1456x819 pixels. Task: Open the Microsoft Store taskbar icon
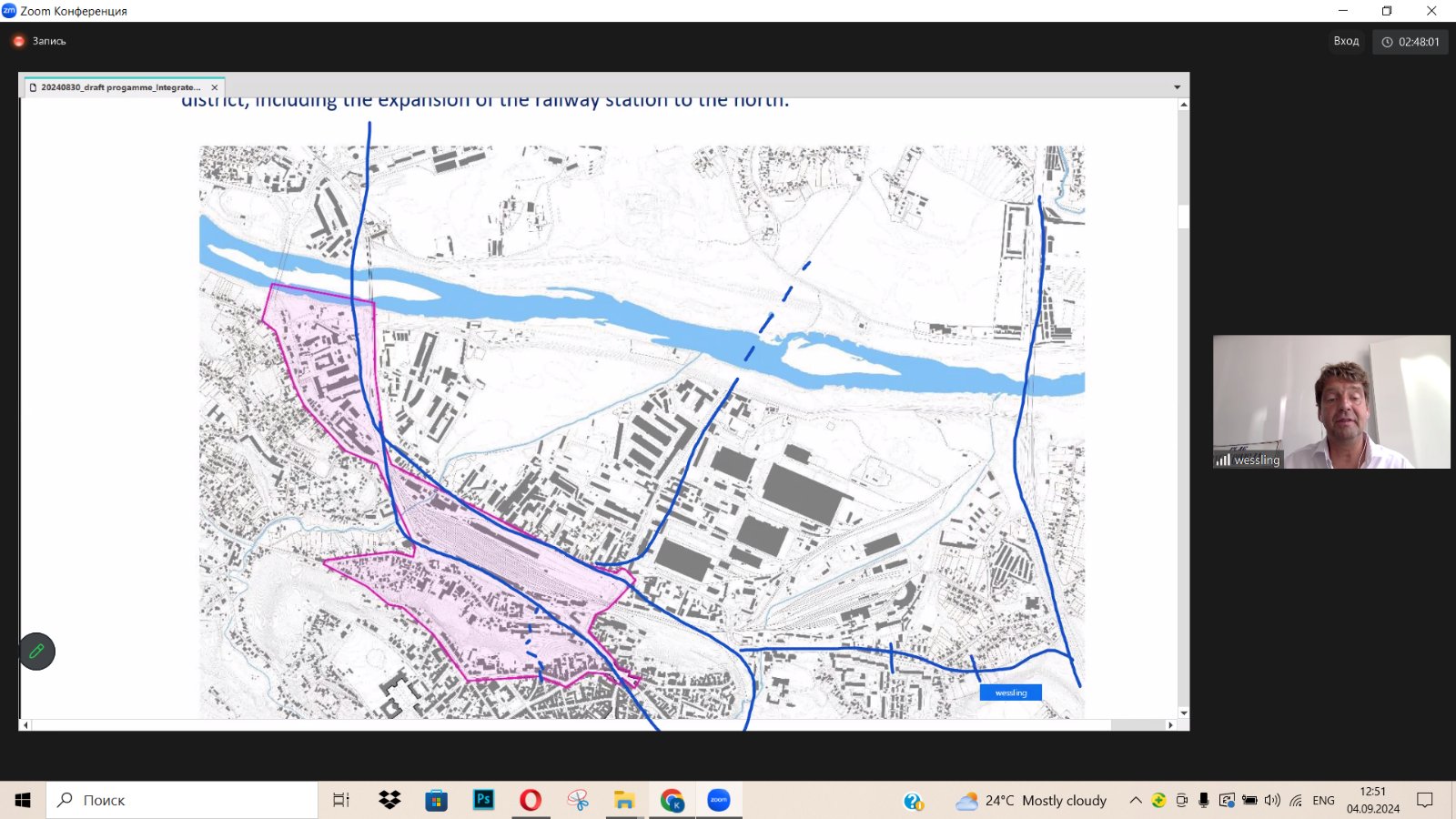pos(437,800)
